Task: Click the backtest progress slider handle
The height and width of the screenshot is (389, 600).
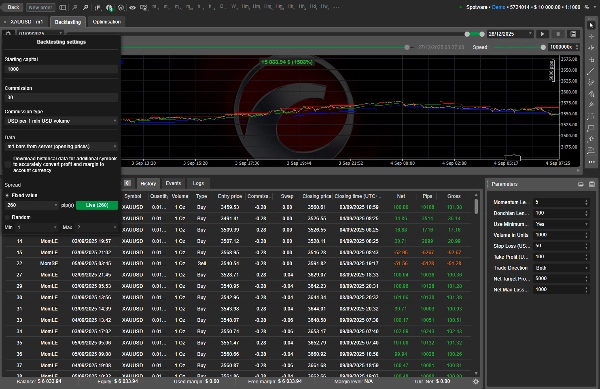Action: click(x=407, y=47)
